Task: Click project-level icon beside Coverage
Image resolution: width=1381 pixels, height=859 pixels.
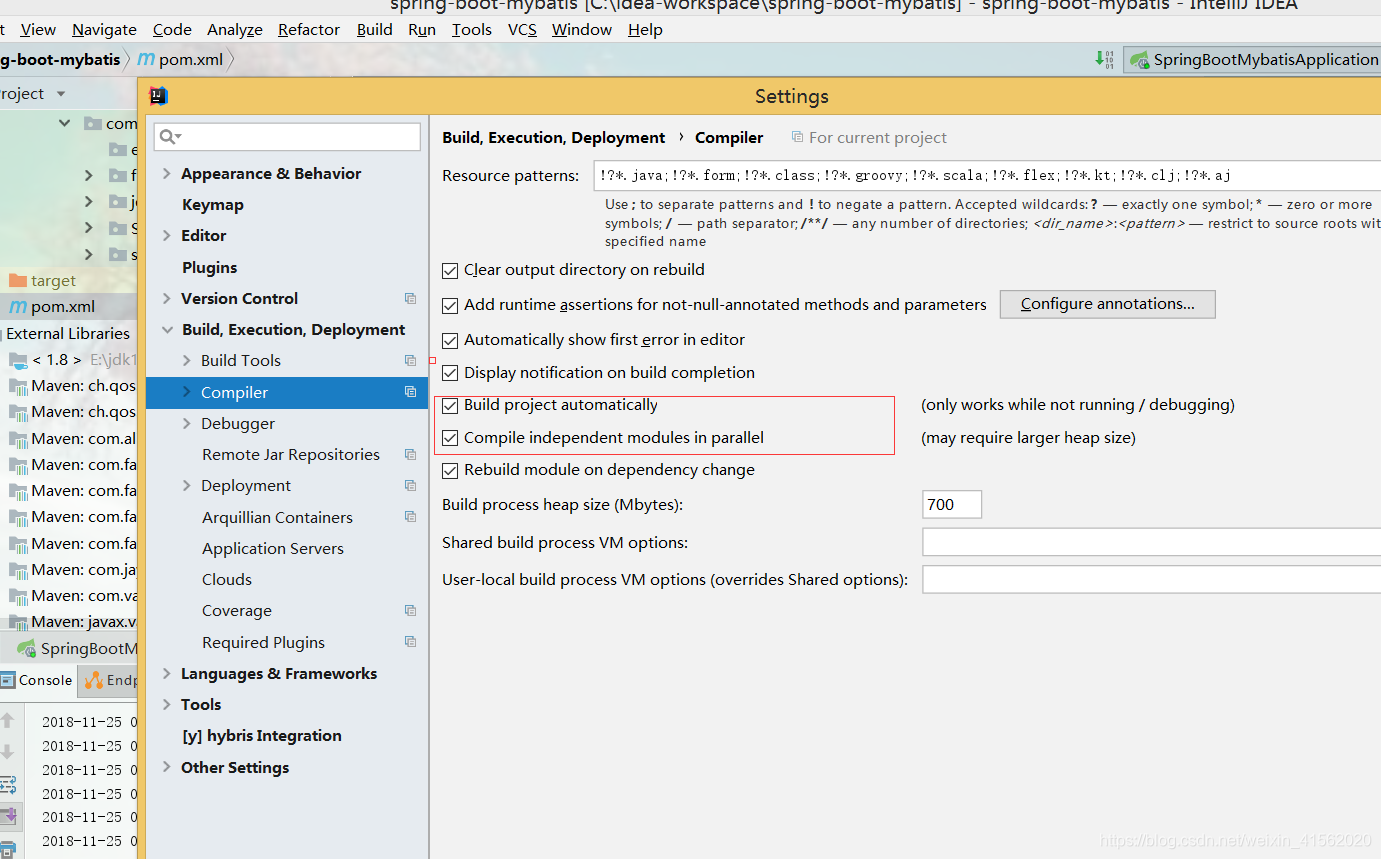Action: [410, 610]
